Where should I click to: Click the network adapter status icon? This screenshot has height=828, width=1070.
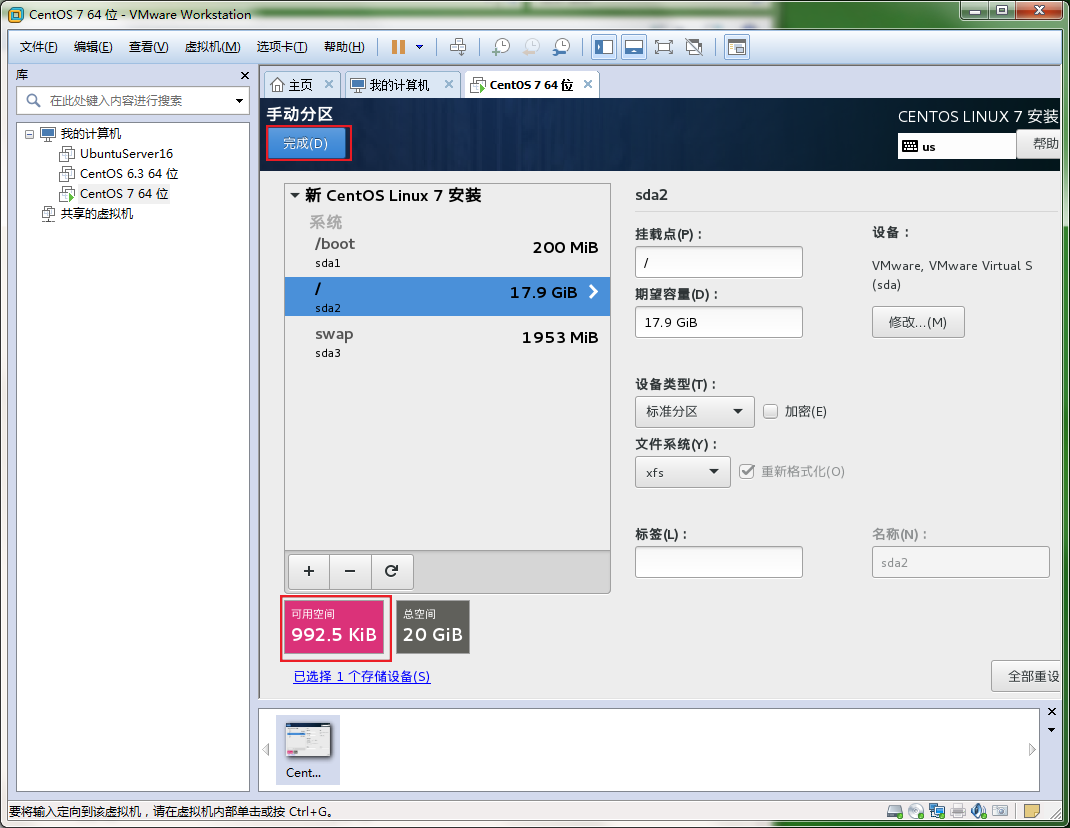click(x=937, y=811)
